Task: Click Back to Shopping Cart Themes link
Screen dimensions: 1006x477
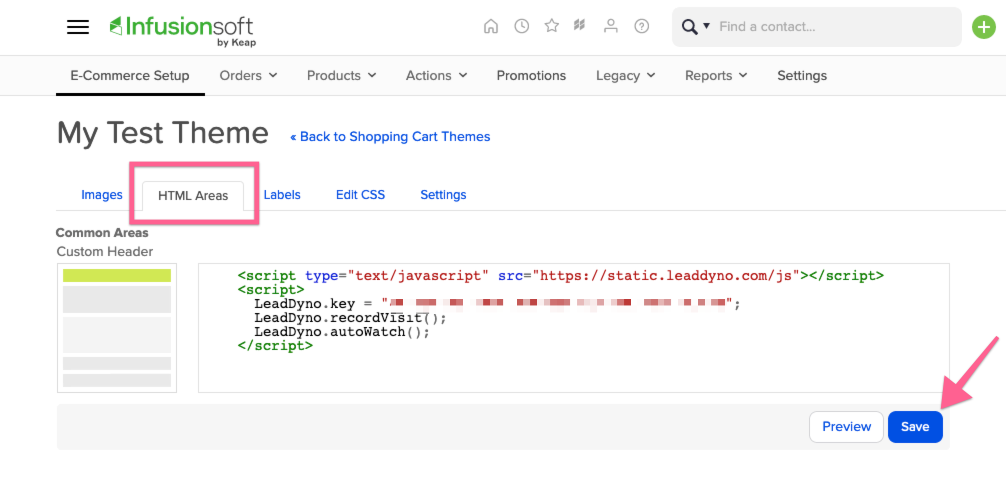Action: tap(390, 137)
